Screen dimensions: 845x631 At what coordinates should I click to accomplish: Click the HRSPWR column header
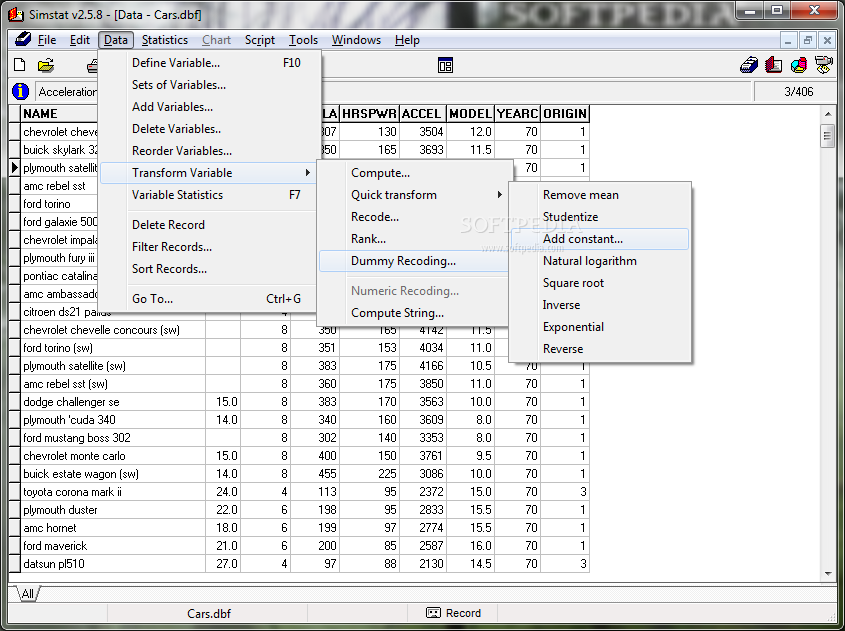pyautogui.click(x=369, y=114)
